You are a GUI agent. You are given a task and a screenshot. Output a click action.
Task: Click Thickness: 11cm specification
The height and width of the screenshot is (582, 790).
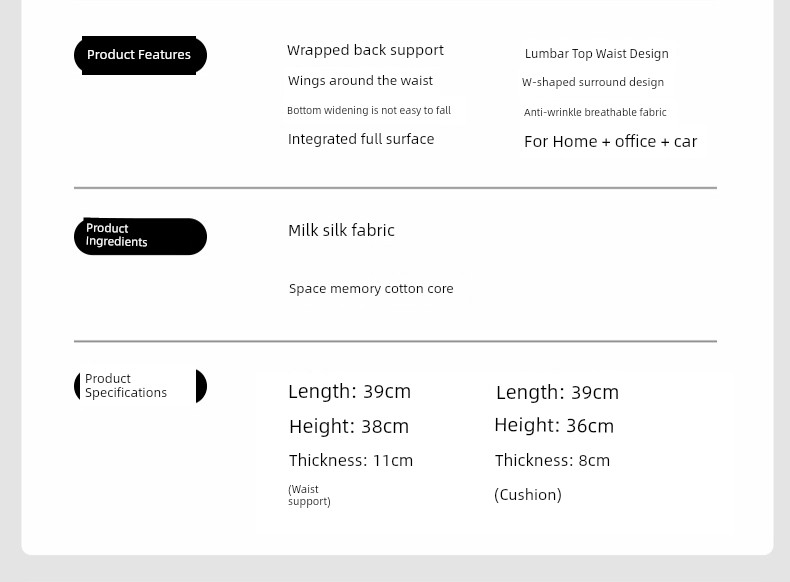pos(351,460)
